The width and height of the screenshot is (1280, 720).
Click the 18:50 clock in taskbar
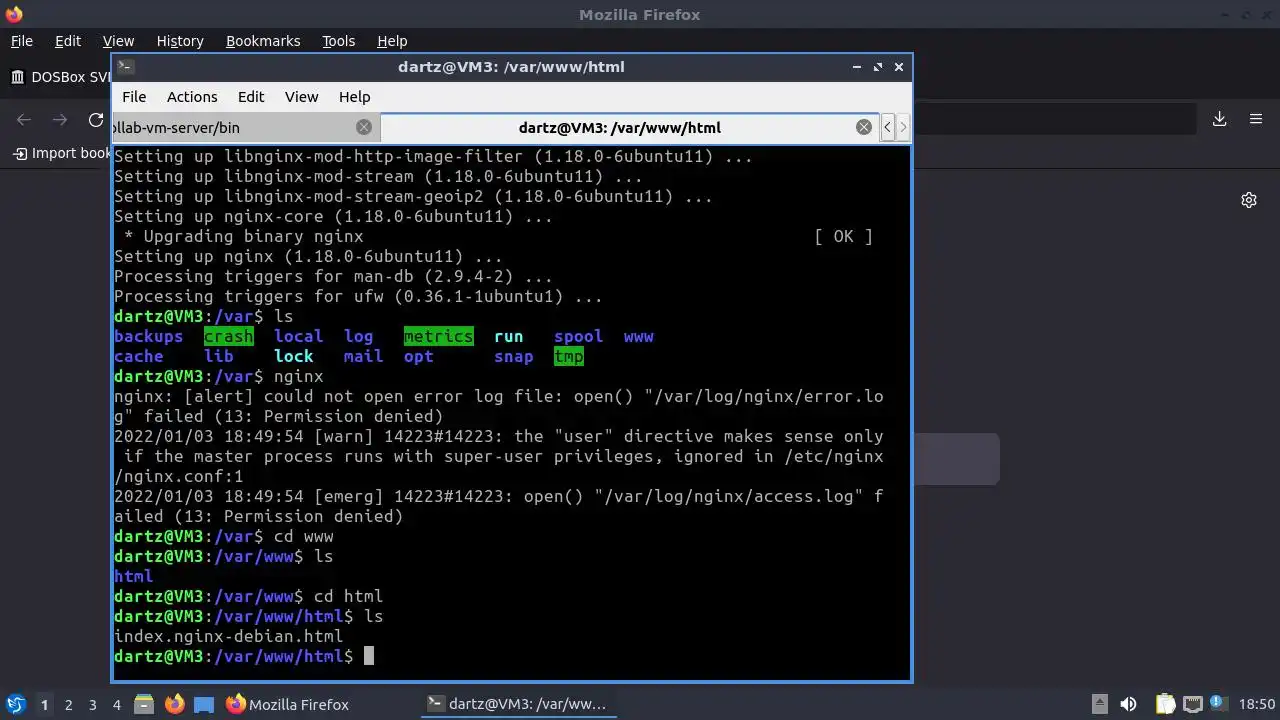pyautogui.click(x=1257, y=704)
